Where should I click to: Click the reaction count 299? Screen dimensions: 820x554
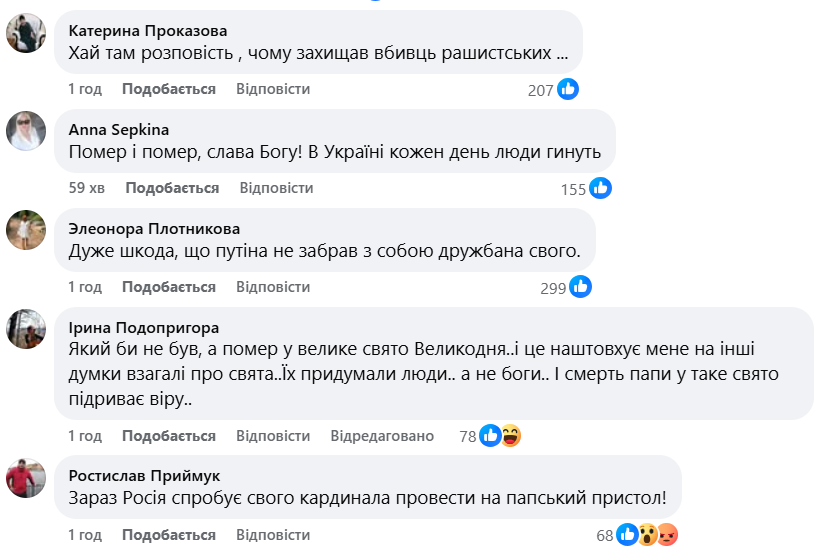pyautogui.click(x=553, y=287)
